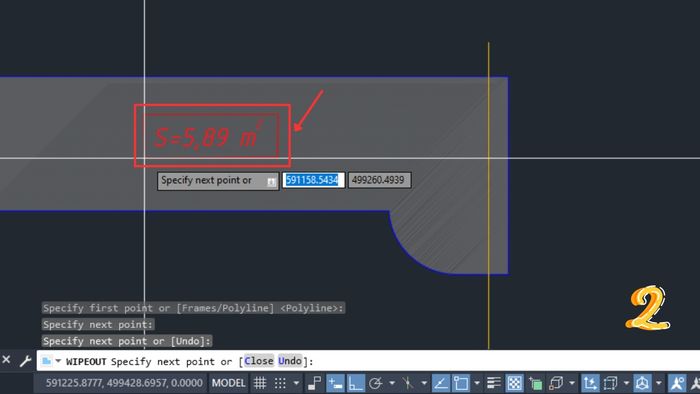Viewport: 700px width, 394px height.
Task: Open Isometric Drafting plane dropdown arrow
Action: 424,383
